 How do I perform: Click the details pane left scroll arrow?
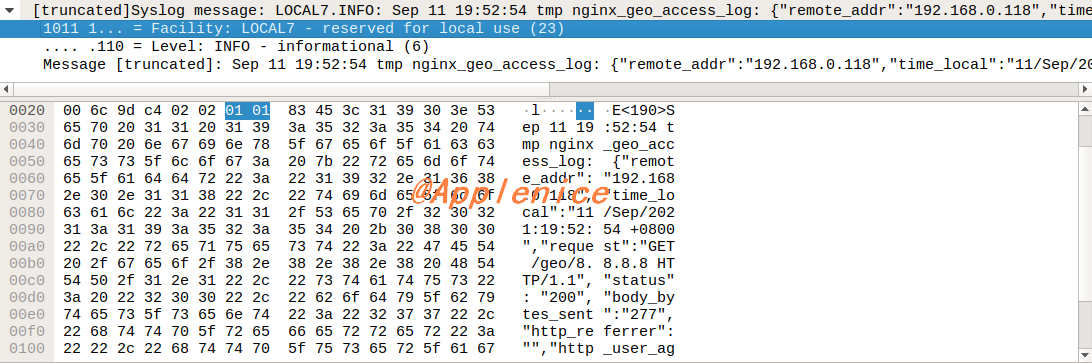coord(6,89)
